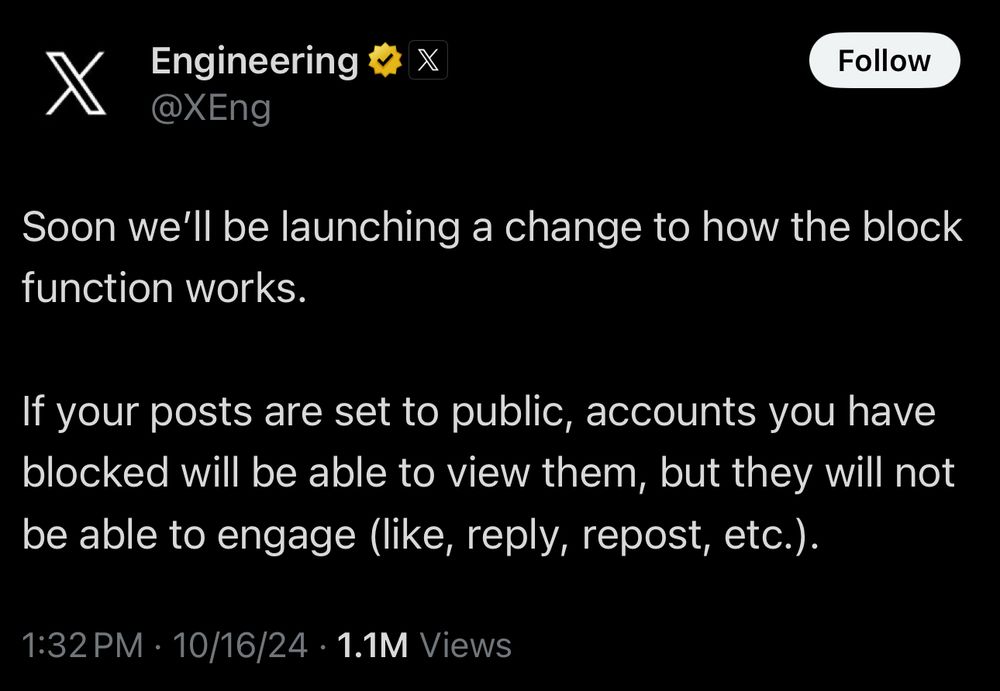Click the 1:32 PM timestamp
The image size is (1000, 691).
tap(82, 646)
